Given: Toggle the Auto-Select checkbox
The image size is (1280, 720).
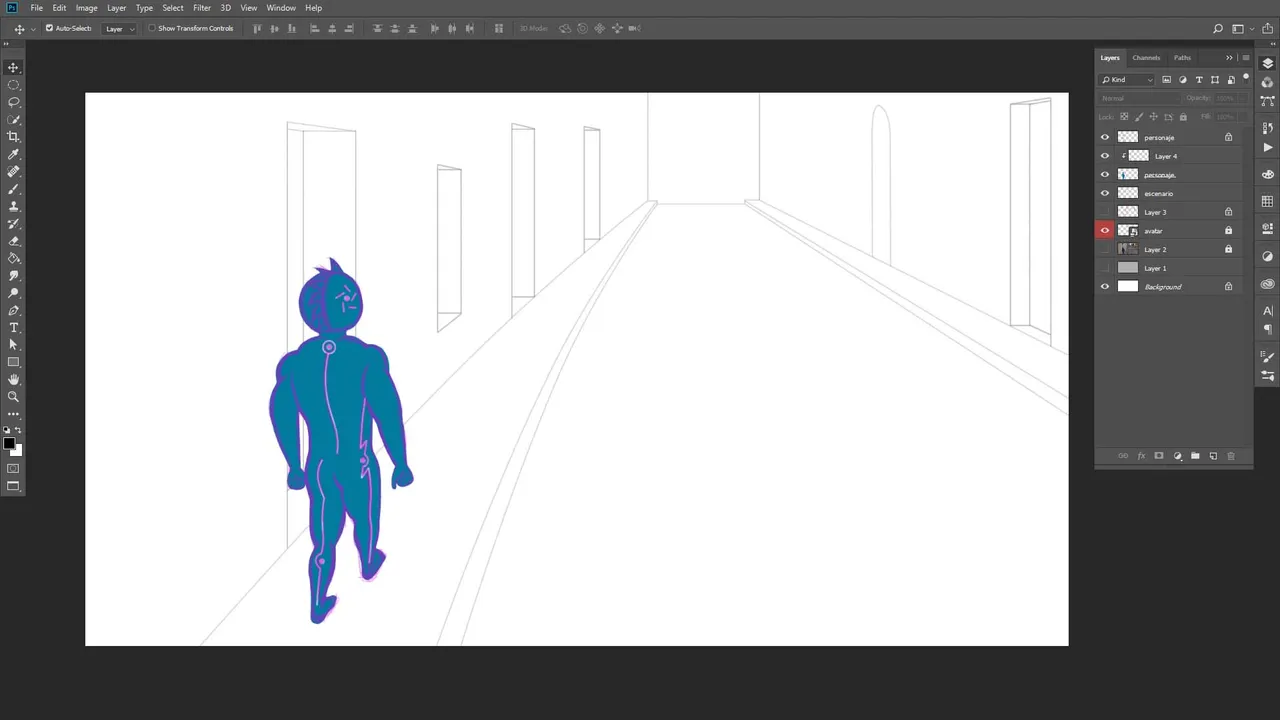Looking at the screenshot, I should click(49, 28).
